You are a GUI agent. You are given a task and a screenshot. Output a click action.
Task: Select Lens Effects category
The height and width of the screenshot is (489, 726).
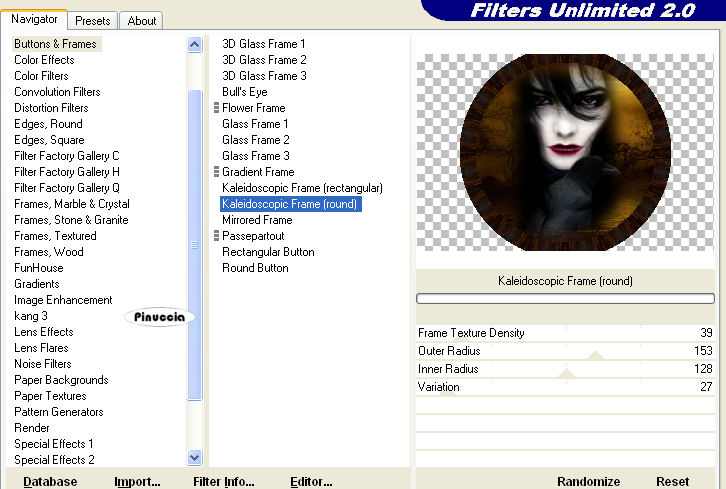point(44,332)
